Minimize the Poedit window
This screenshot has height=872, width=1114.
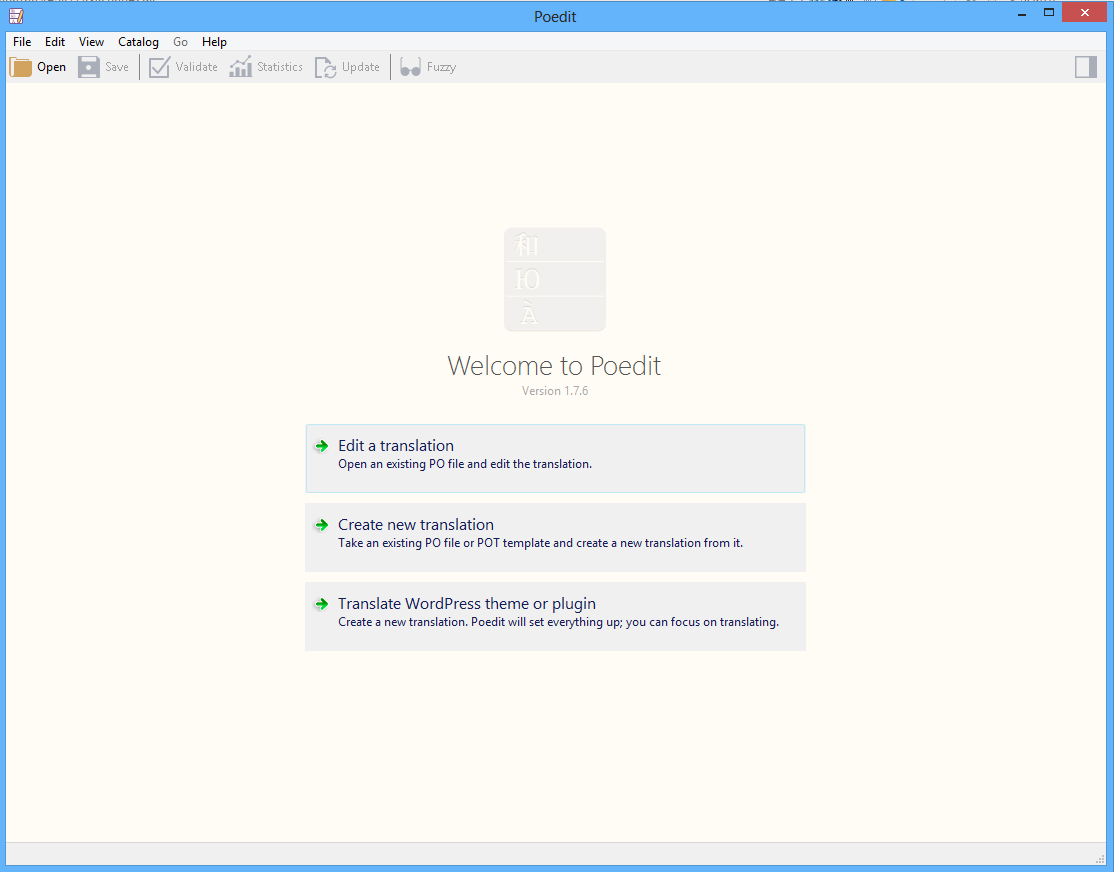[1022, 13]
